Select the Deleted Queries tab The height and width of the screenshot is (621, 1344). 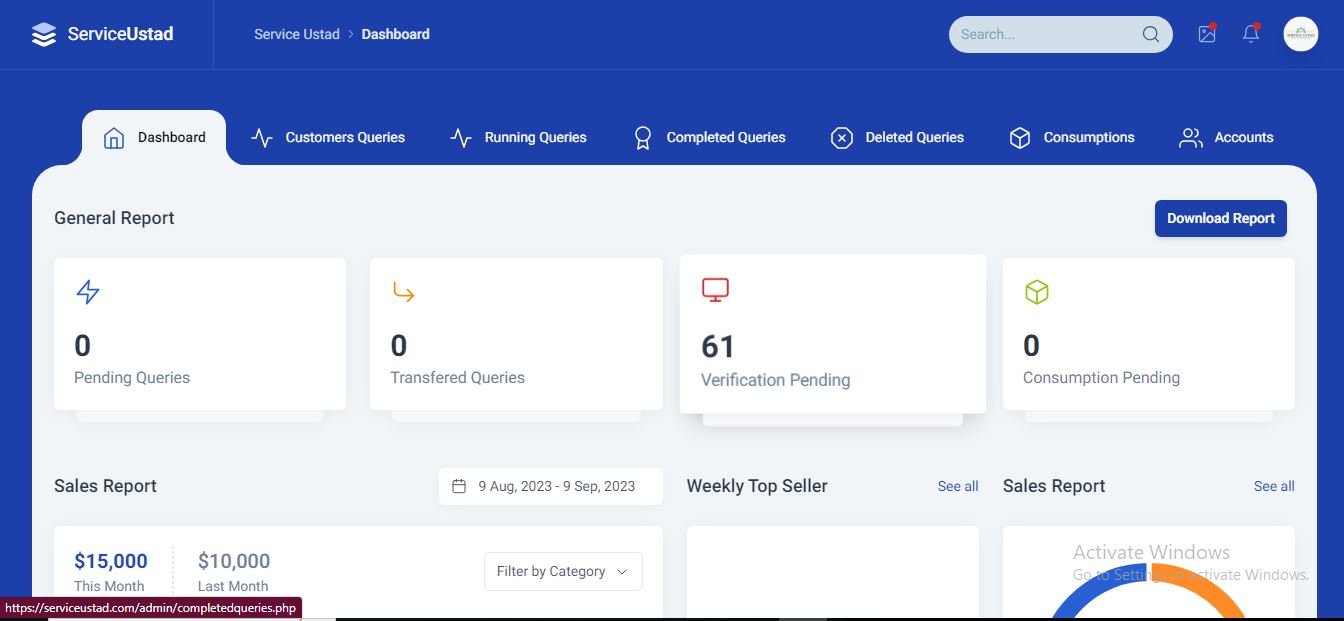click(897, 138)
